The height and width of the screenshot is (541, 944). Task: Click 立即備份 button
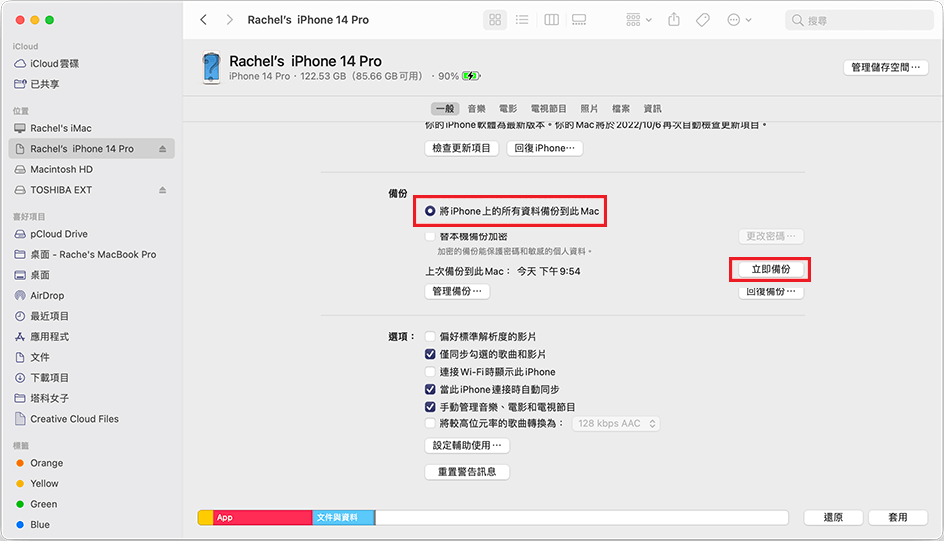771,269
